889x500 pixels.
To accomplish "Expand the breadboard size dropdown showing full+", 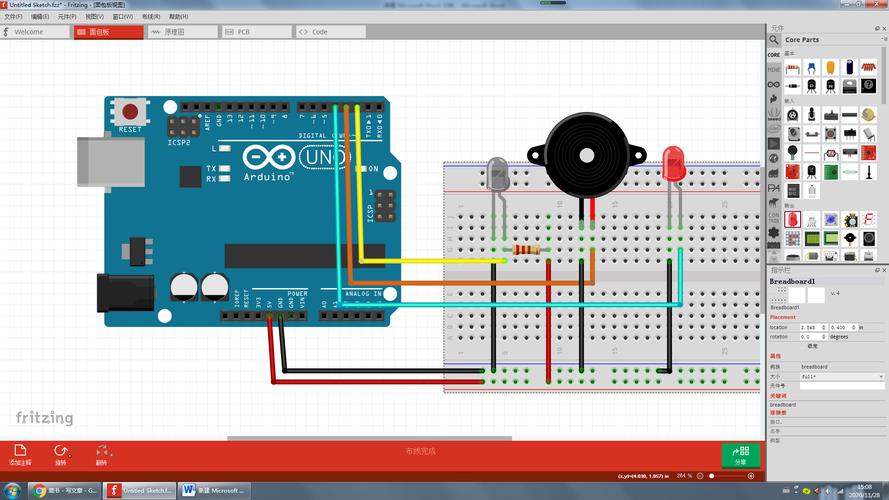I will tap(840, 376).
